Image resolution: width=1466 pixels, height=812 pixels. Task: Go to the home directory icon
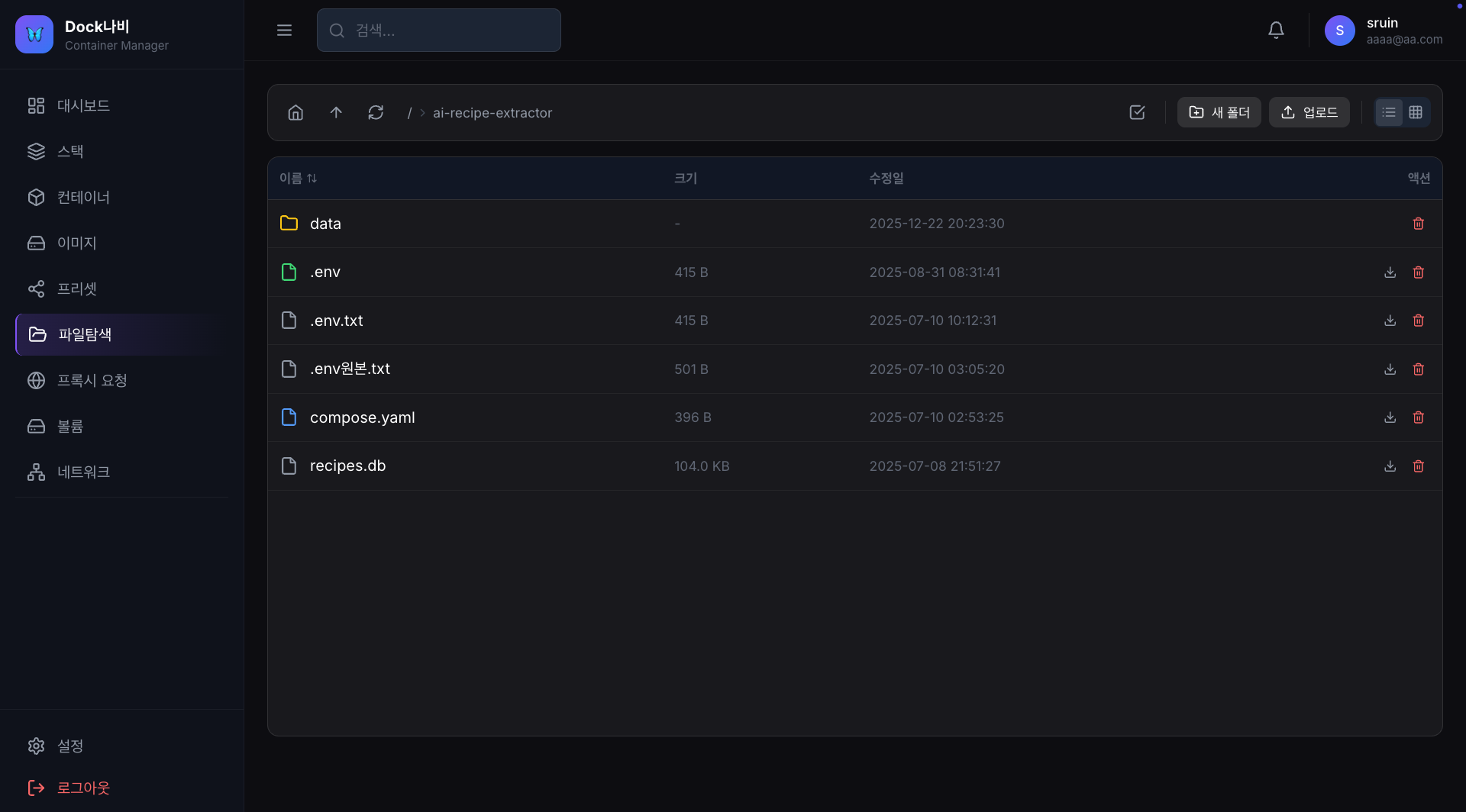tap(295, 113)
